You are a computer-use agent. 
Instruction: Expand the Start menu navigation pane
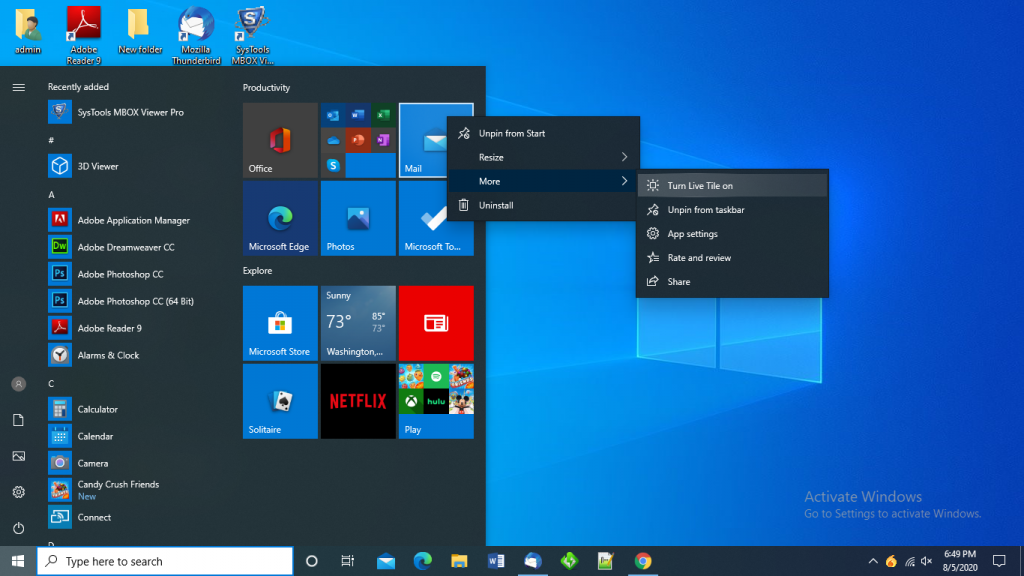(x=18, y=86)
